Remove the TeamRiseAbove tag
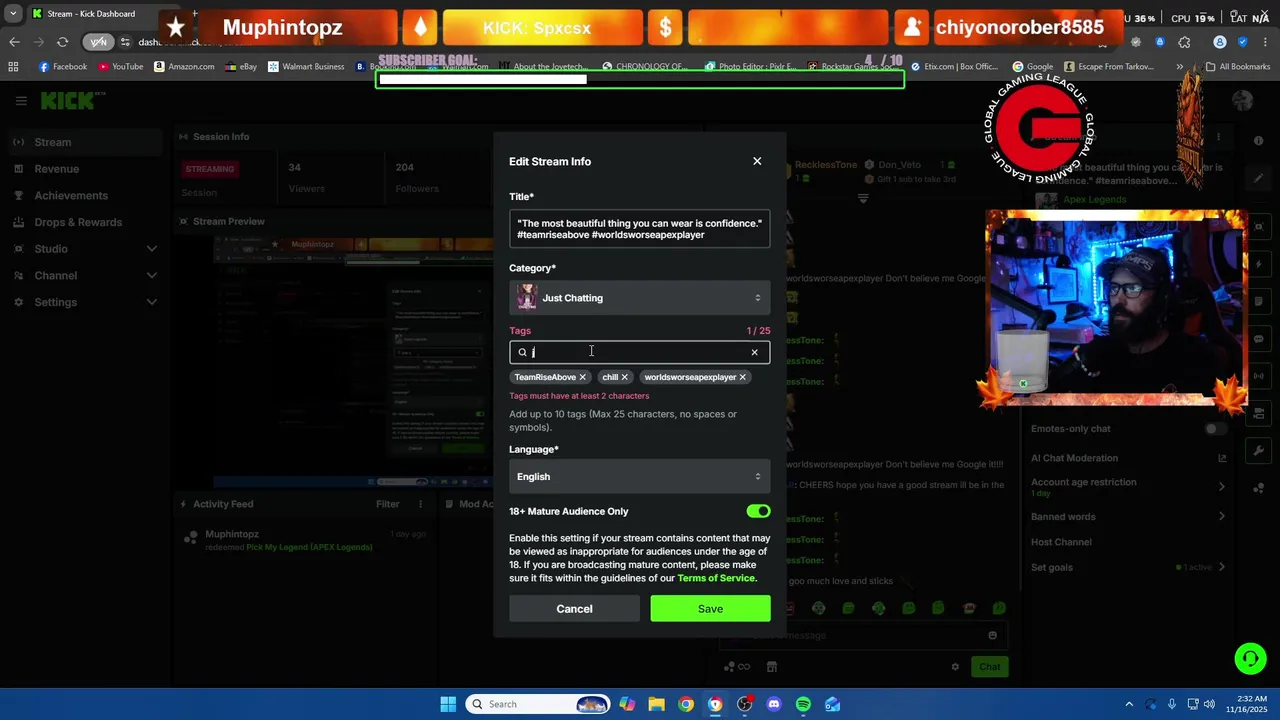This screenshot has width=1280, height=720. tap(582, 377)
